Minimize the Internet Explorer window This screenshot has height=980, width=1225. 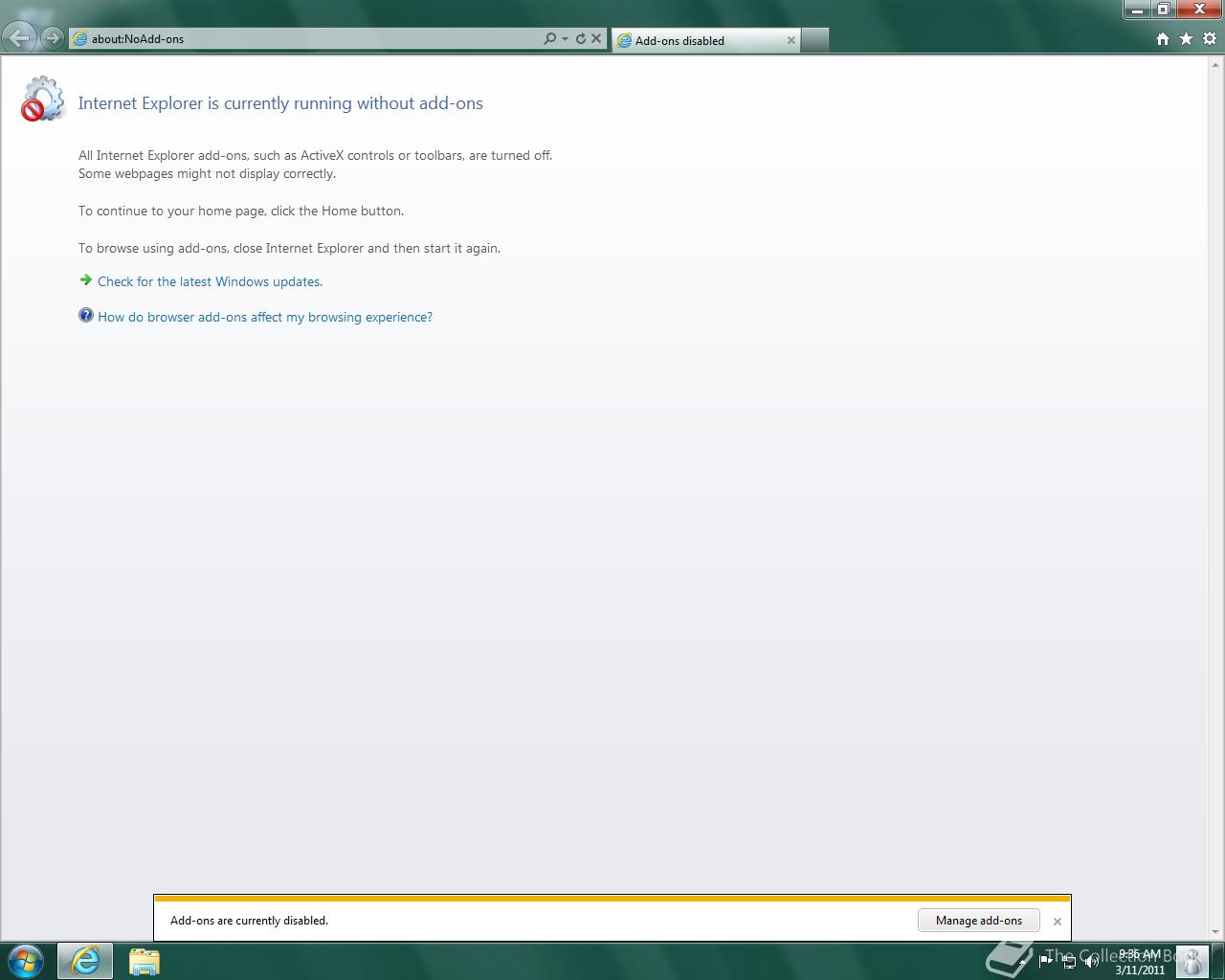[x=1137, y=10]
